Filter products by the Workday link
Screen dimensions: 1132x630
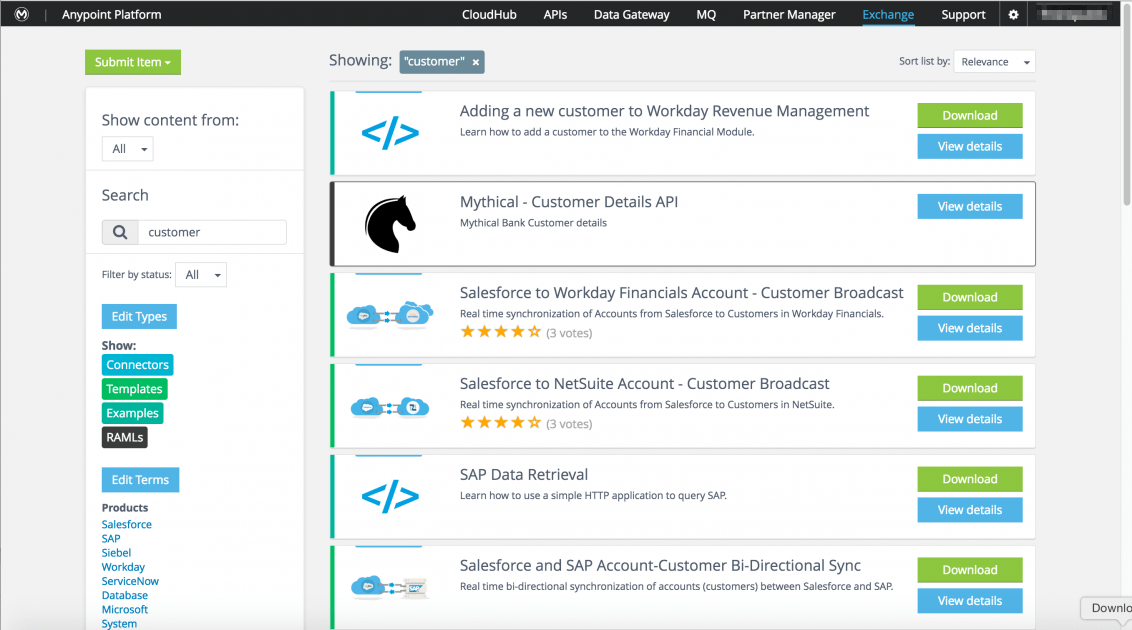122,566
